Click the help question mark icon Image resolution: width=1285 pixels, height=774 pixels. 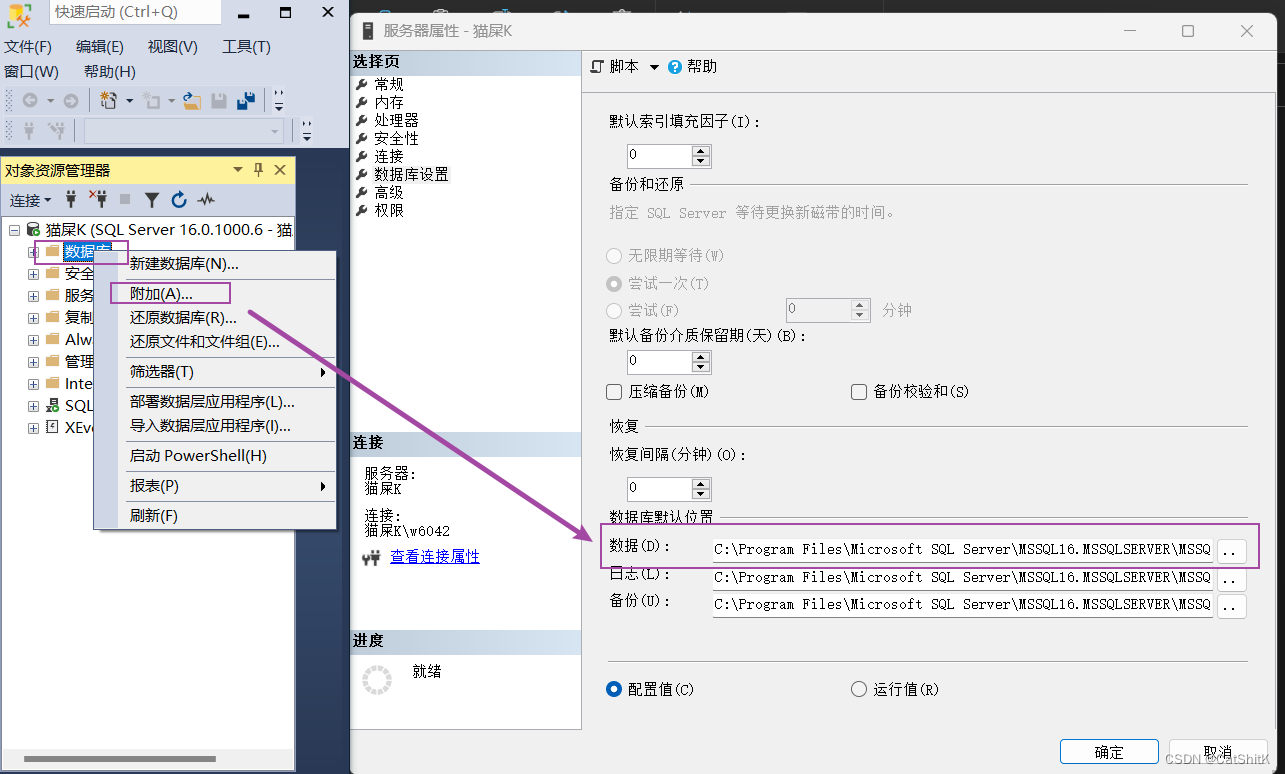point(675,67)
